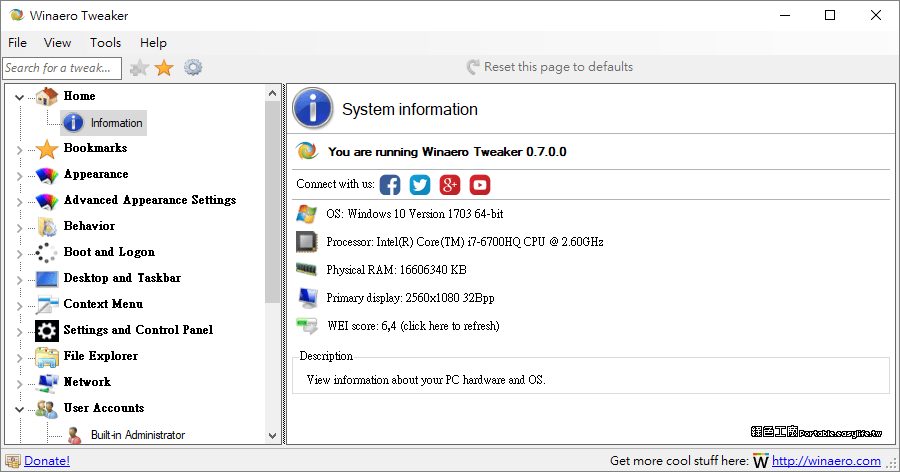Click the Twitter icon

420,185
